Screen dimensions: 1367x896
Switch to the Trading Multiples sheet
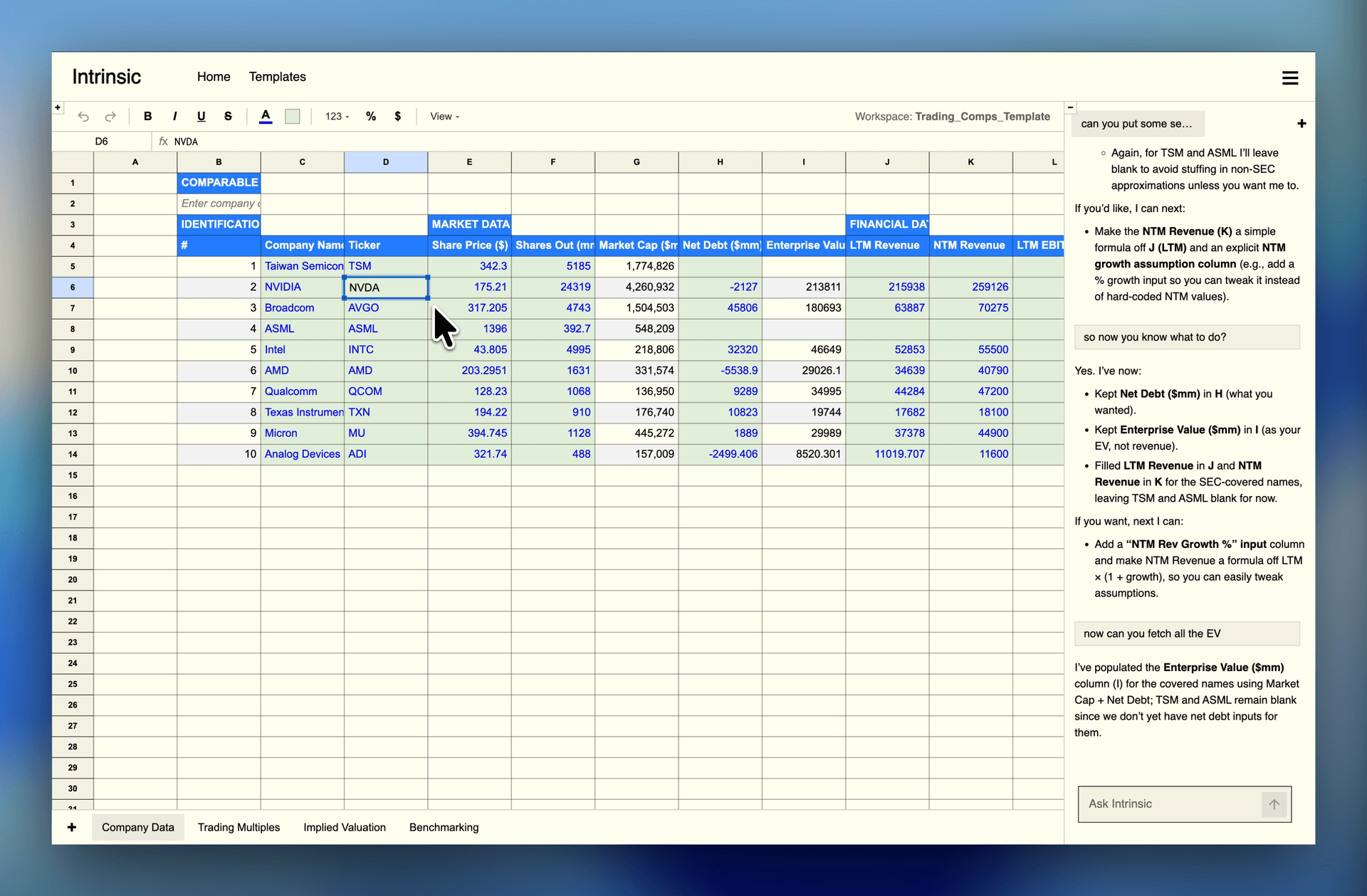click(239, 827)
